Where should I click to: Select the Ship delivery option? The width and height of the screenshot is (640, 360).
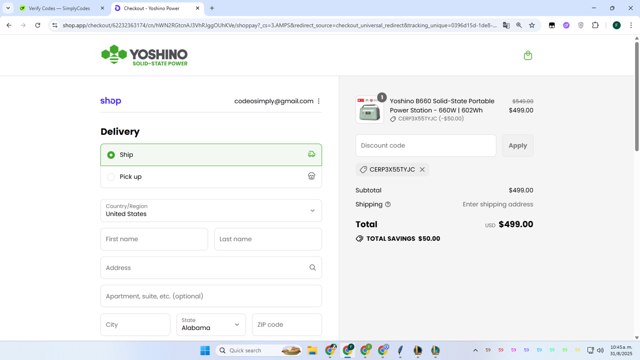211,155
